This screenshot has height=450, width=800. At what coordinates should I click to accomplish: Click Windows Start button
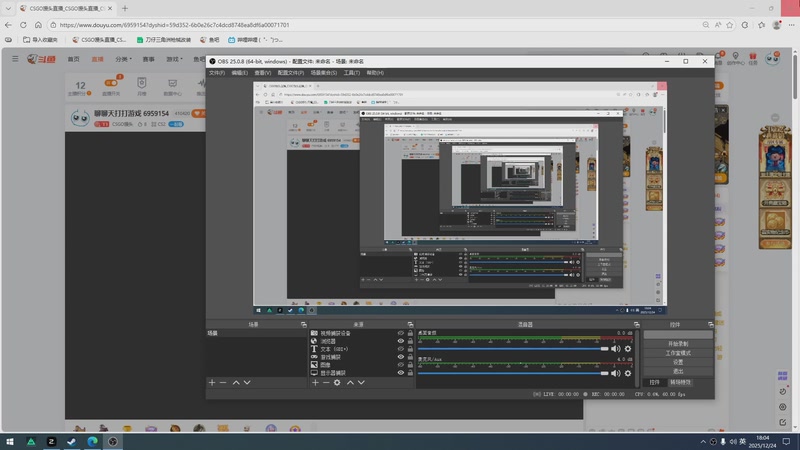pyautogui.click(x=10, y=441)
